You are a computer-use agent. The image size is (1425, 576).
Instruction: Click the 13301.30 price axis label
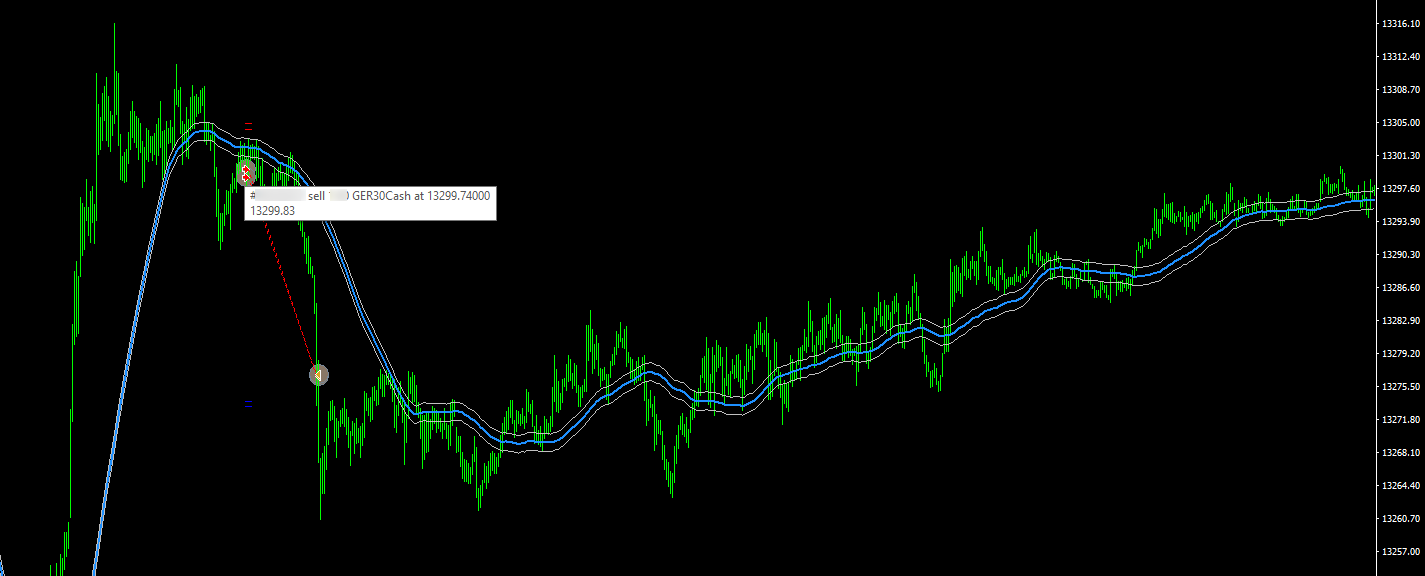point(1400,156)
